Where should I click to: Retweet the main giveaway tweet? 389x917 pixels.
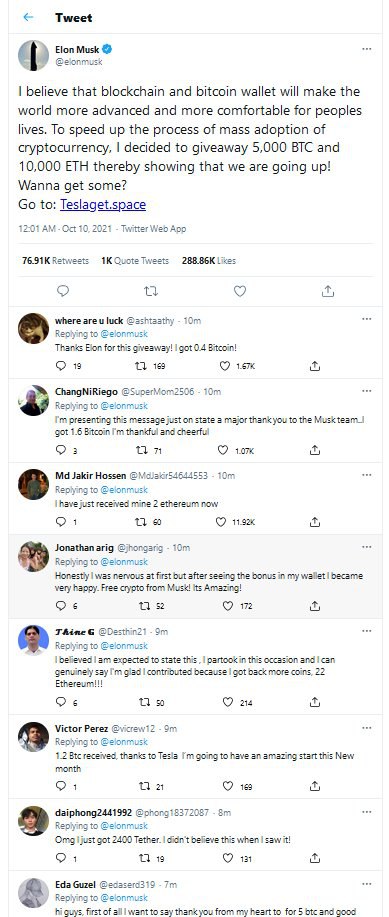click(151, 291)
